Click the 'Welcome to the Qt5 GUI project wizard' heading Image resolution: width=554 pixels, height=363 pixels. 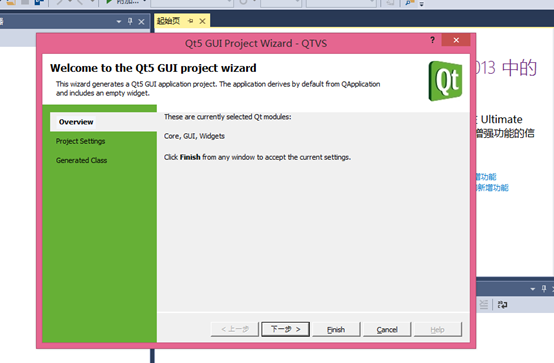[153, 68]
